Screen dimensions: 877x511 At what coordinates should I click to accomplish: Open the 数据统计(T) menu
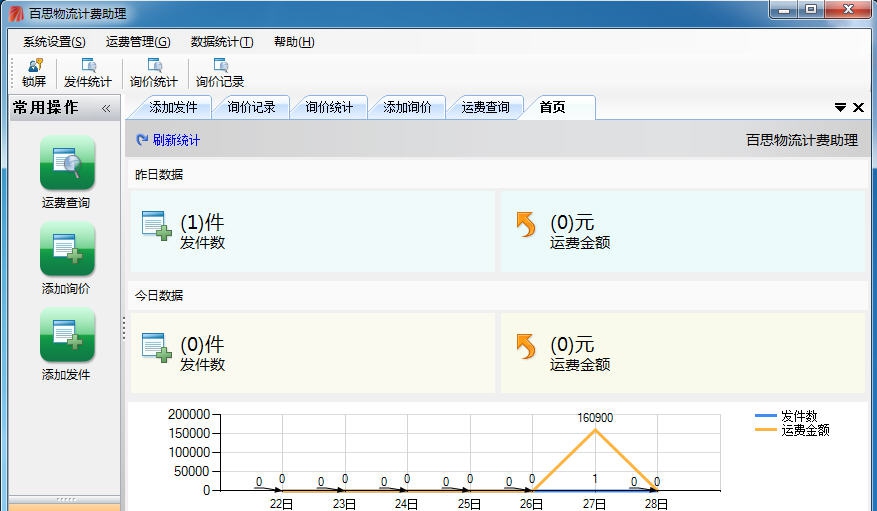(x=222, y=42)
